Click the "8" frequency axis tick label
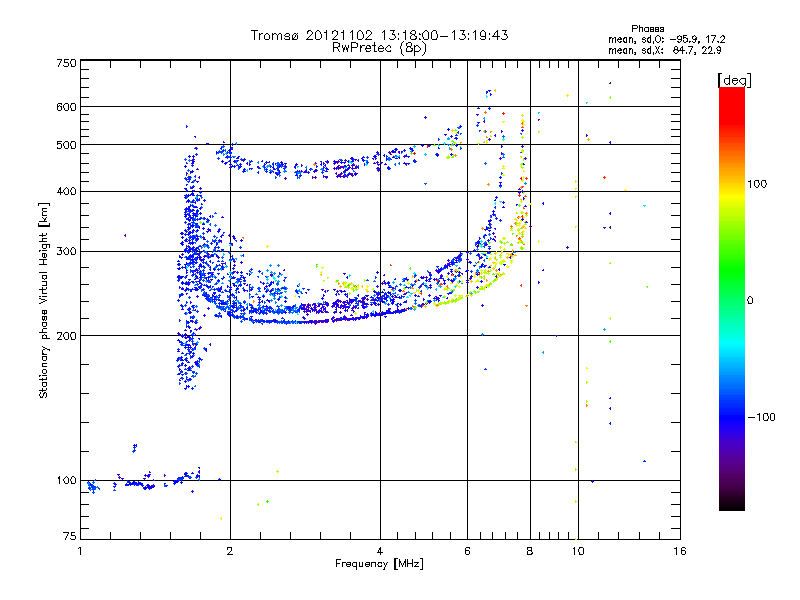 (530, 551)
